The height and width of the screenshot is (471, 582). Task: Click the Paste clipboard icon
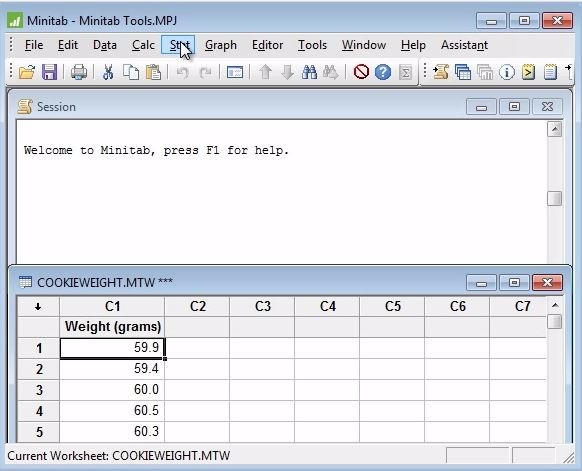(x=153, y=72)
